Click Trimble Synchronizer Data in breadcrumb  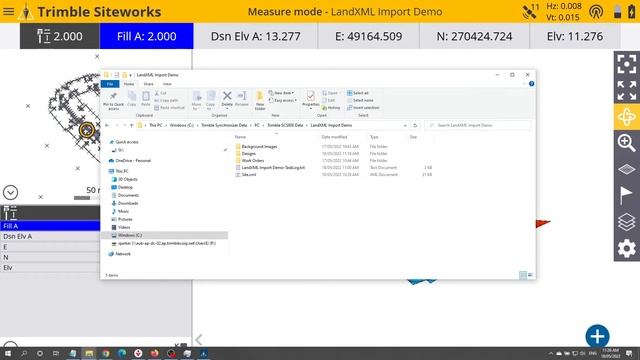pyautogui.click(x=224, y=125)
